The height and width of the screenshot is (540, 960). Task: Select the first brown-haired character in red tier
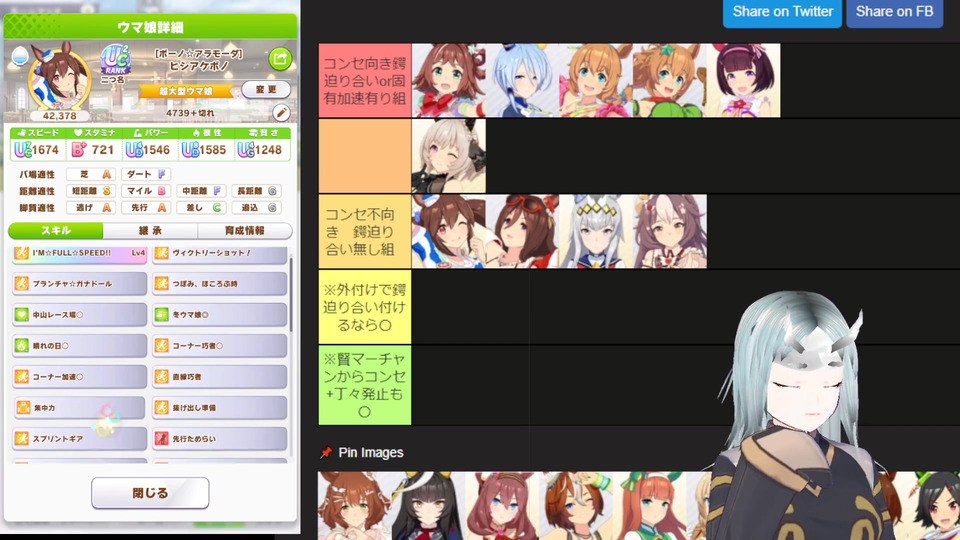pos(449,80)
